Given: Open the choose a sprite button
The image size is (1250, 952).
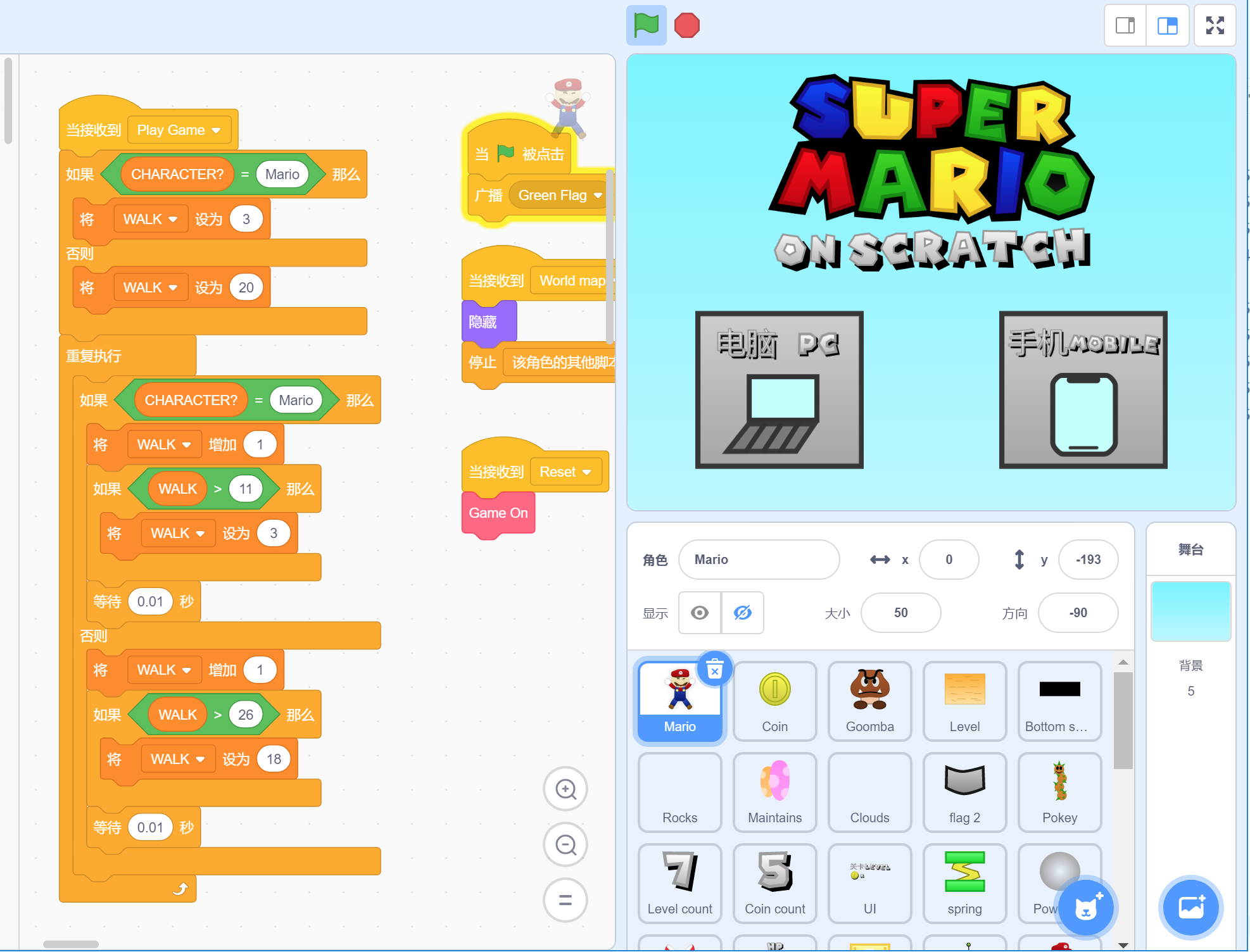Looking at the screenshot, I should pos(1085,909).
